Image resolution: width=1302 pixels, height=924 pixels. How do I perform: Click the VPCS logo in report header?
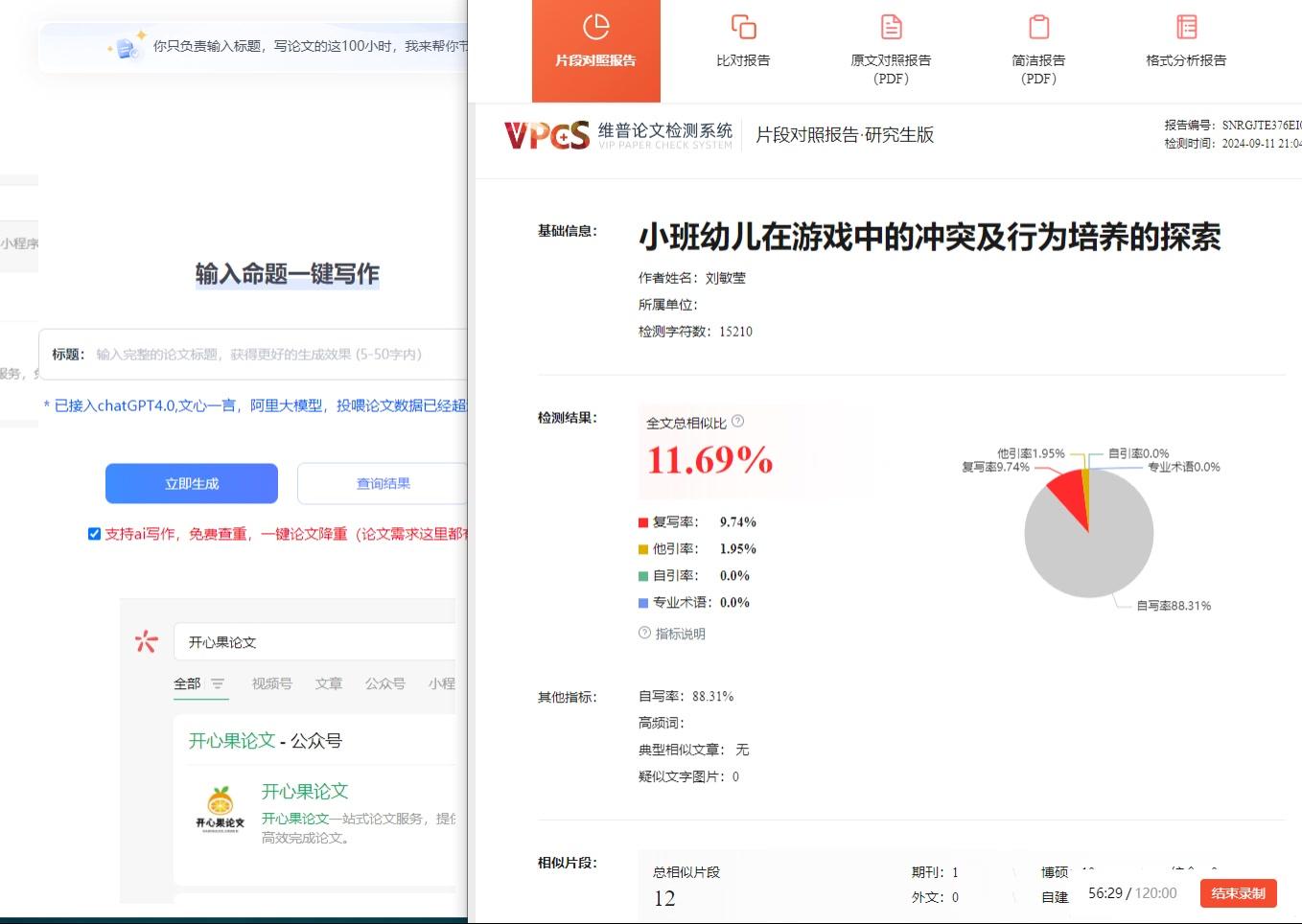[x=546, y=135]
